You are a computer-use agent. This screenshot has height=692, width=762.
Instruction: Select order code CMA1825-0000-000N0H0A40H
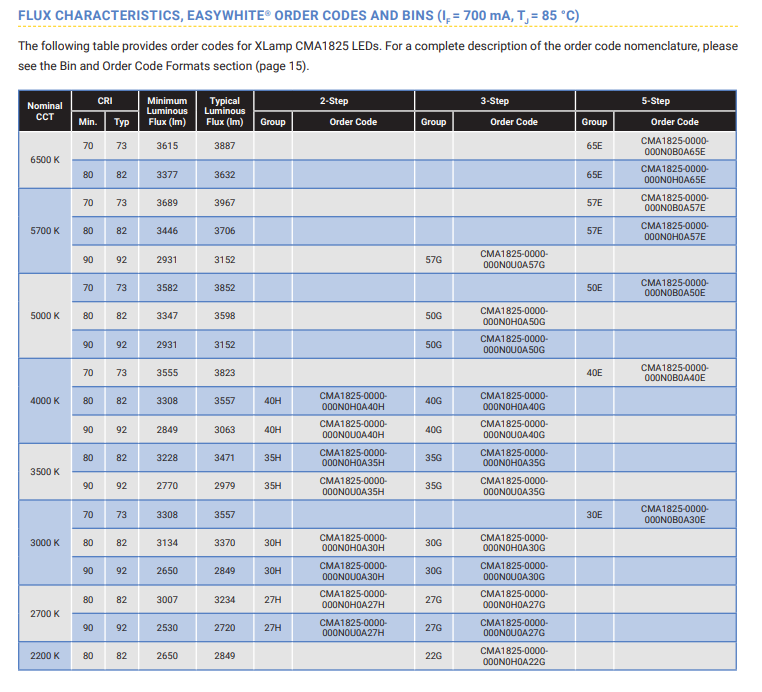tap(353, 401)
